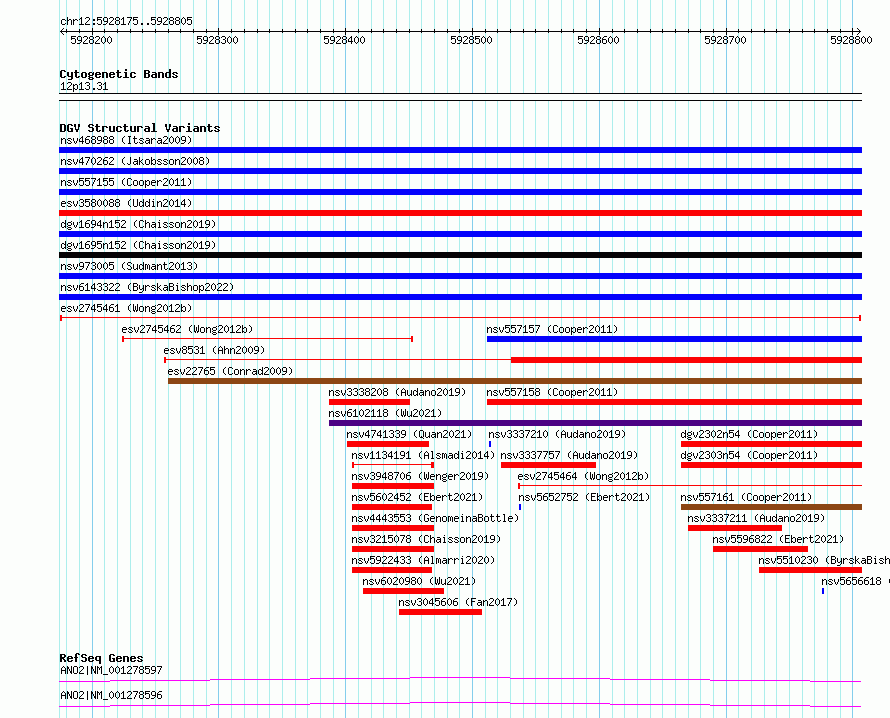Open the esv8531 (Ahn2009) label
Image resolution: width=890 pixels, height=718 pixels.
(x=214, y=350)
